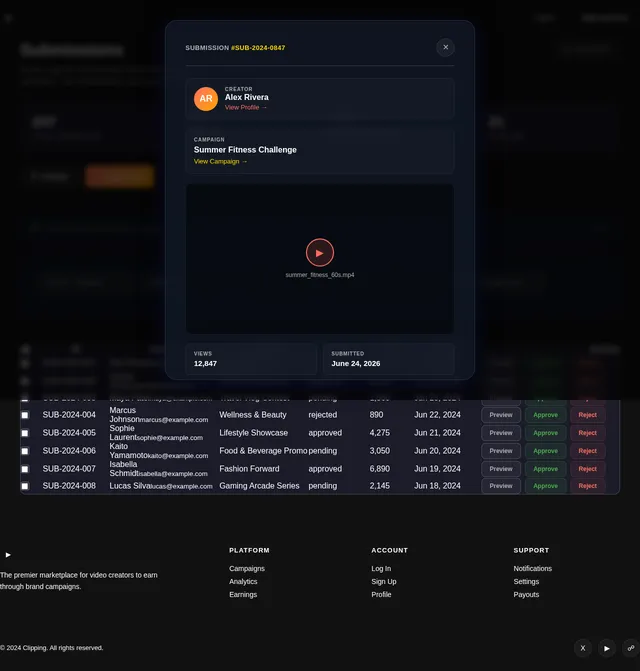Viewport: 640px width, 671px height.
Task: Approve Lucas Silva's Gaming Arcade Series submission
Action: [545, 486]
